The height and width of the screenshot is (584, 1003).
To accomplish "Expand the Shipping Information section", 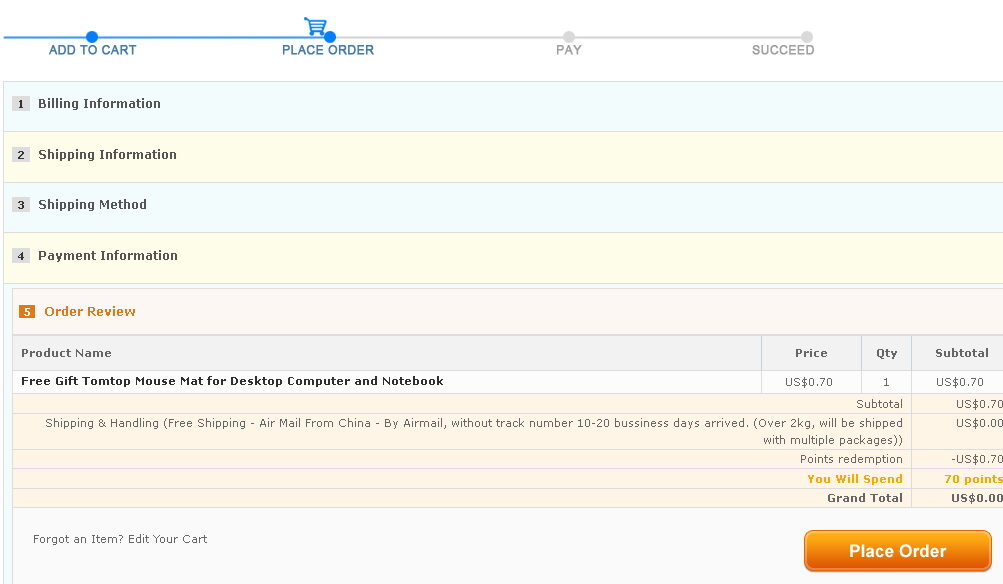I will coord(107,155).
